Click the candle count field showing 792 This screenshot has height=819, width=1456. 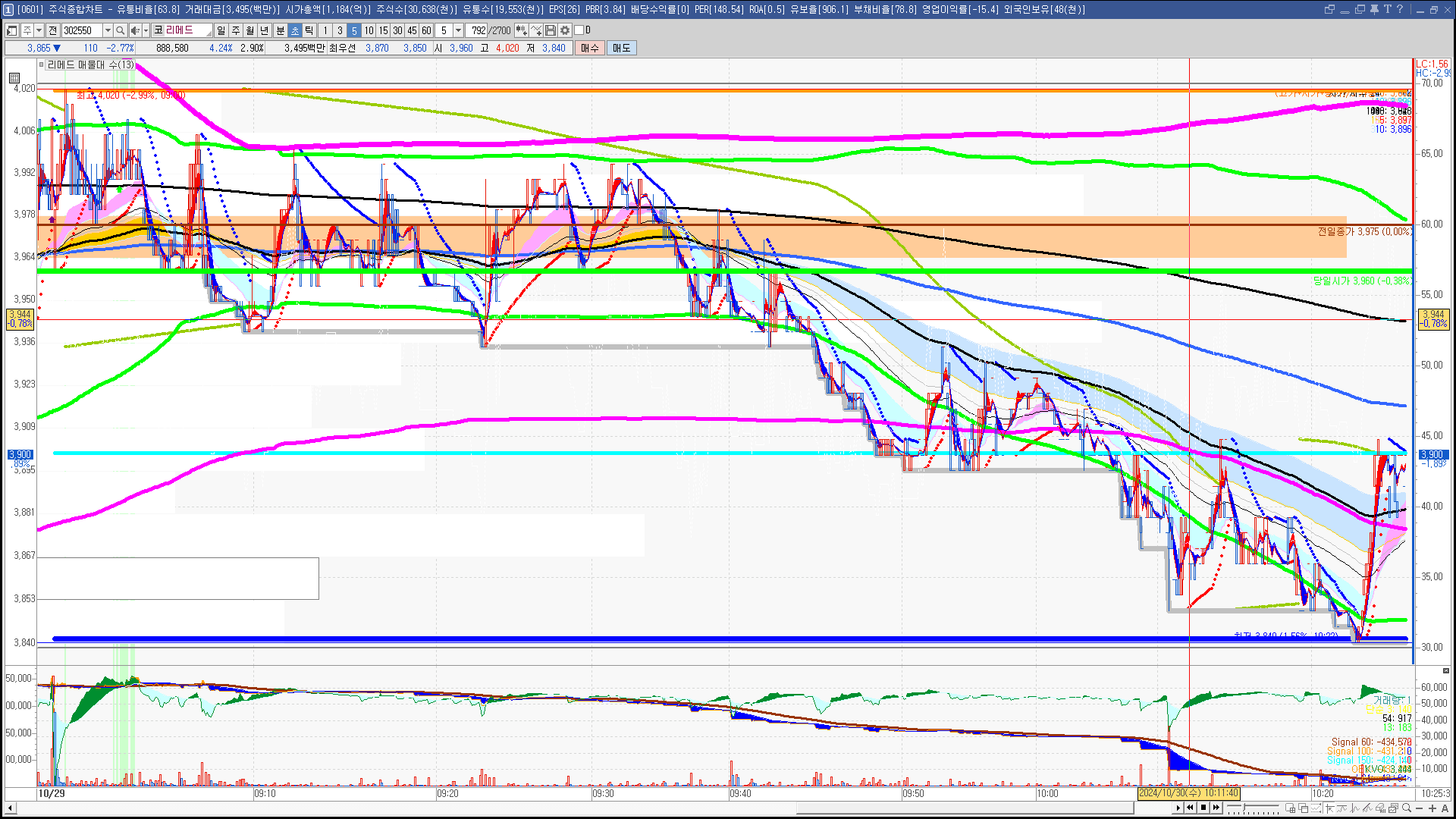(478, 30)
